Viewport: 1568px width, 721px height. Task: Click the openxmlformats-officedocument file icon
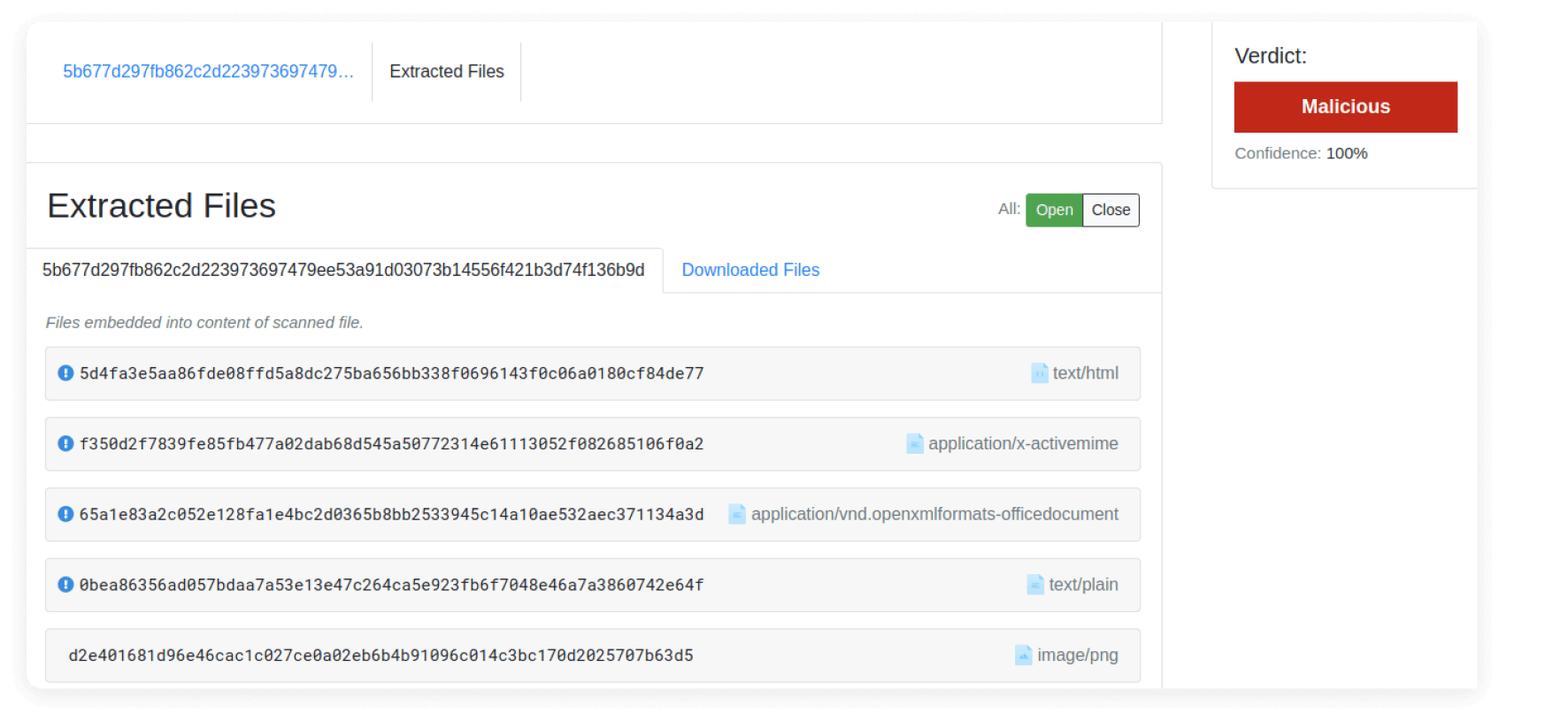pyautogui.click(x=737, y=514)
